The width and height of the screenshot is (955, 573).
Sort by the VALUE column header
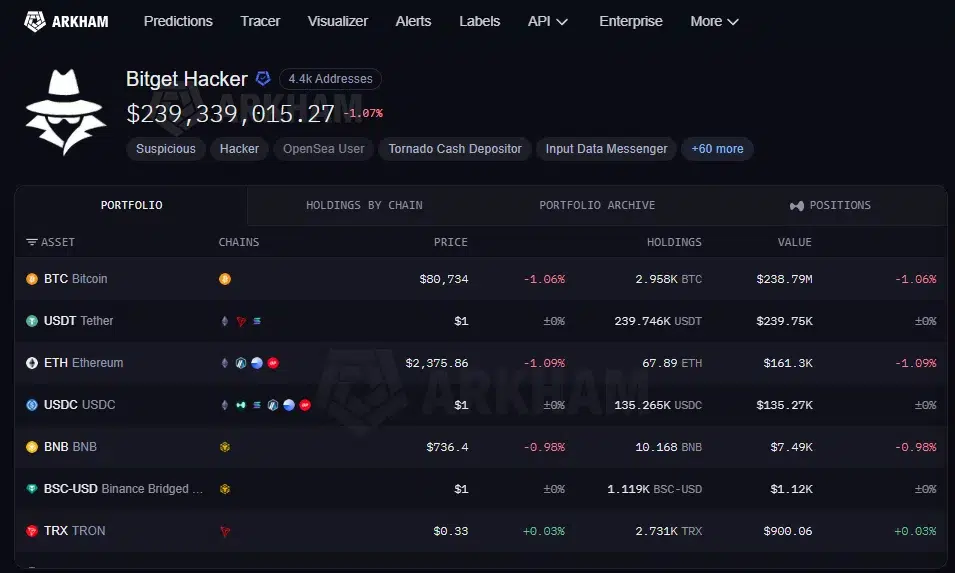[794, 242]
